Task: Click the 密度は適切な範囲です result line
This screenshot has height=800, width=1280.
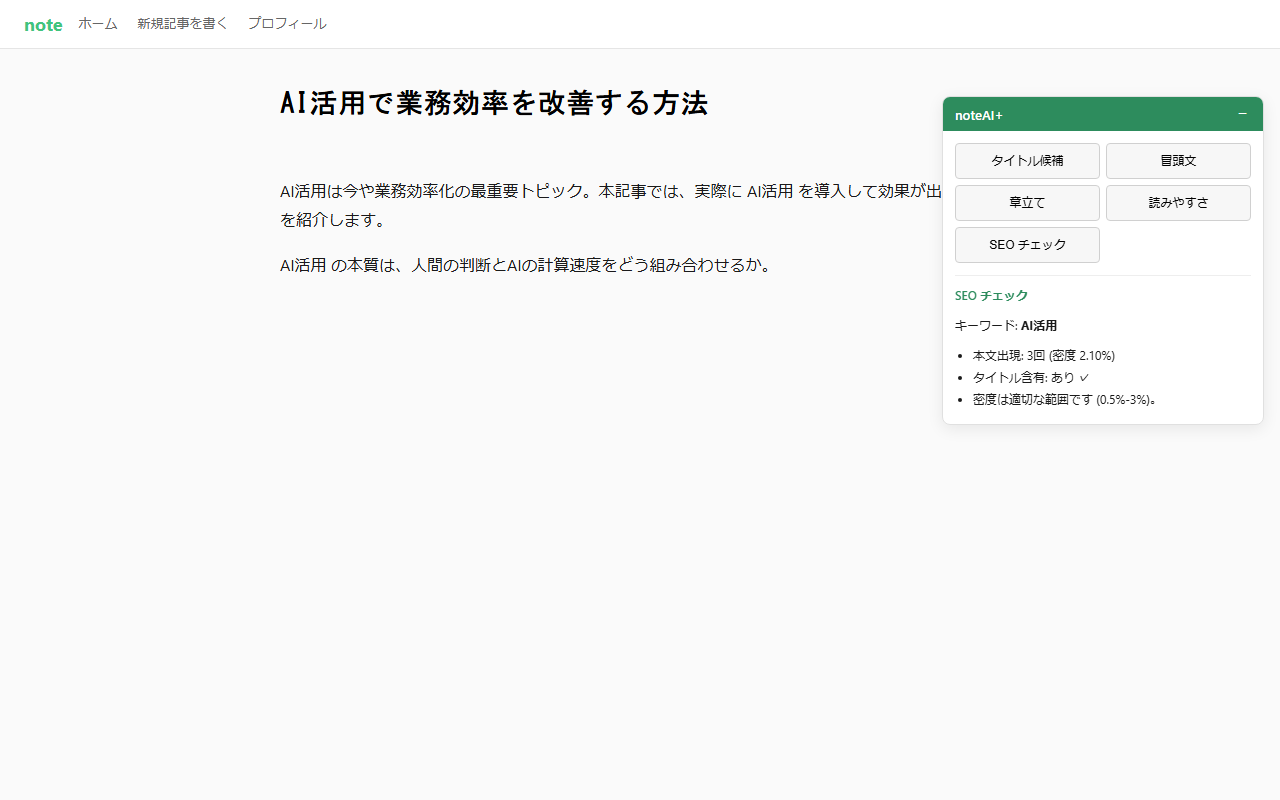Action: coord(1065,400)
